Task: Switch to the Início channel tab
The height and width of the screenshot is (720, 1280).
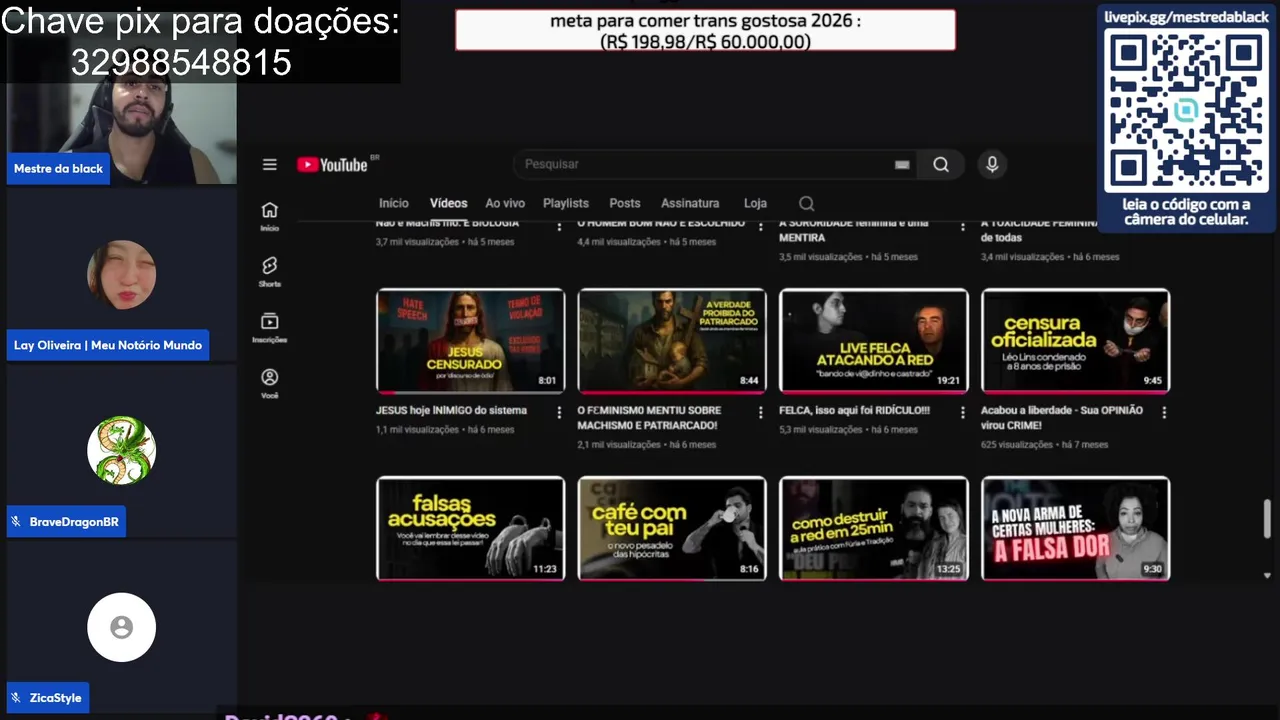Action: point(393,203)
